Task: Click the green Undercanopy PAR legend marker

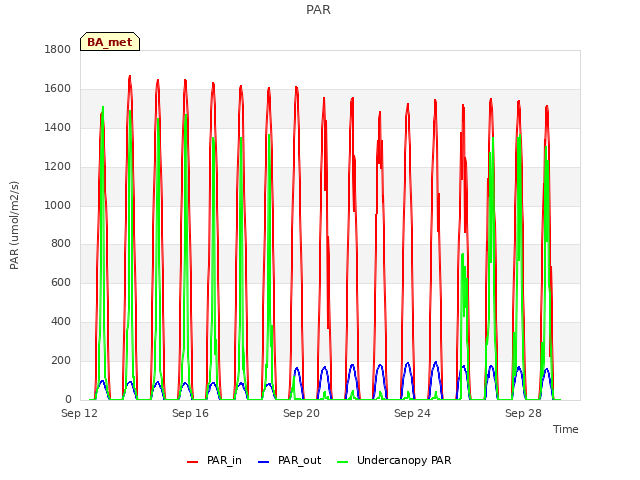Action: tap(343, 462)
